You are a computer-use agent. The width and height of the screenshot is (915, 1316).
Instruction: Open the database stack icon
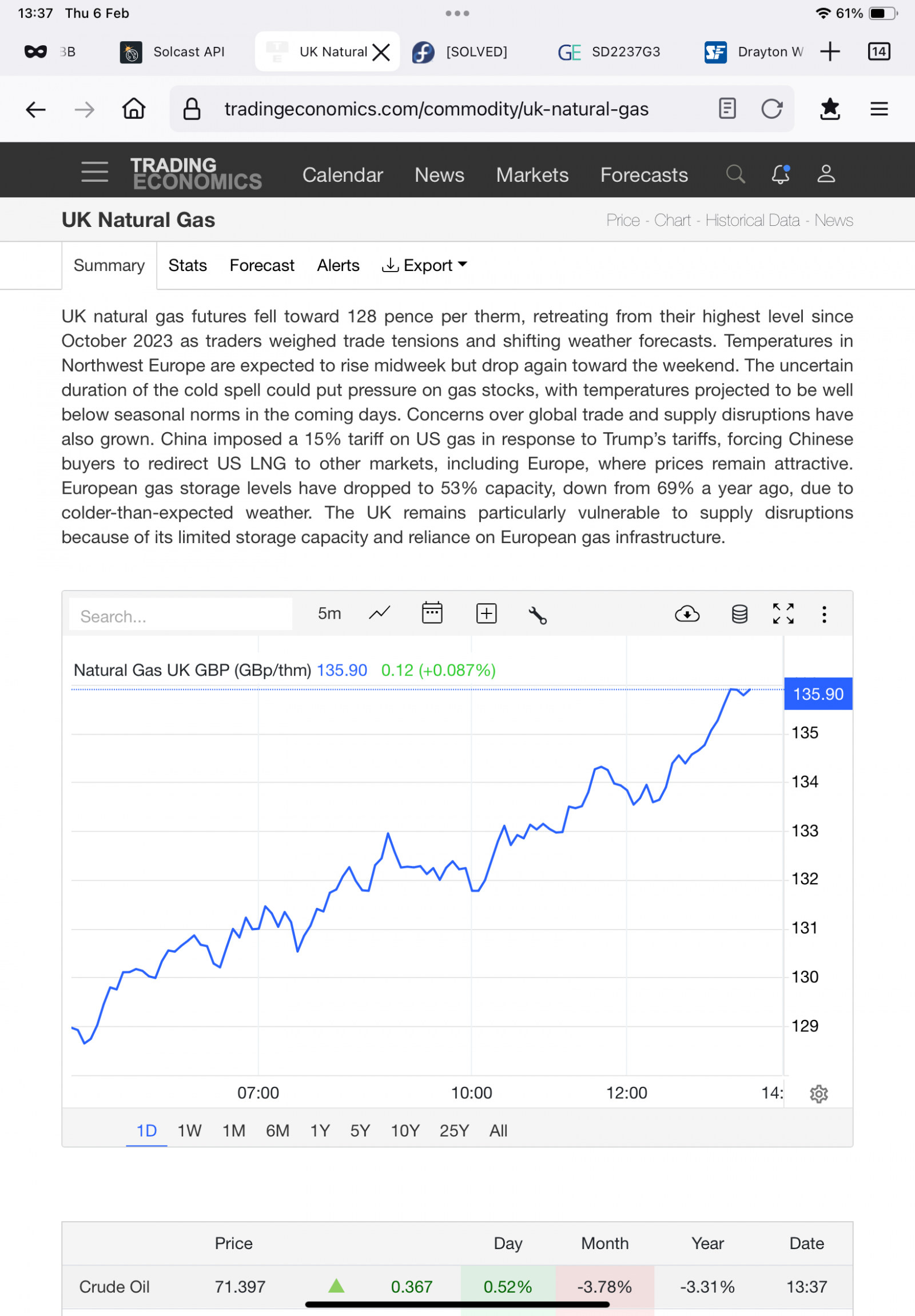tap(739, 614)
